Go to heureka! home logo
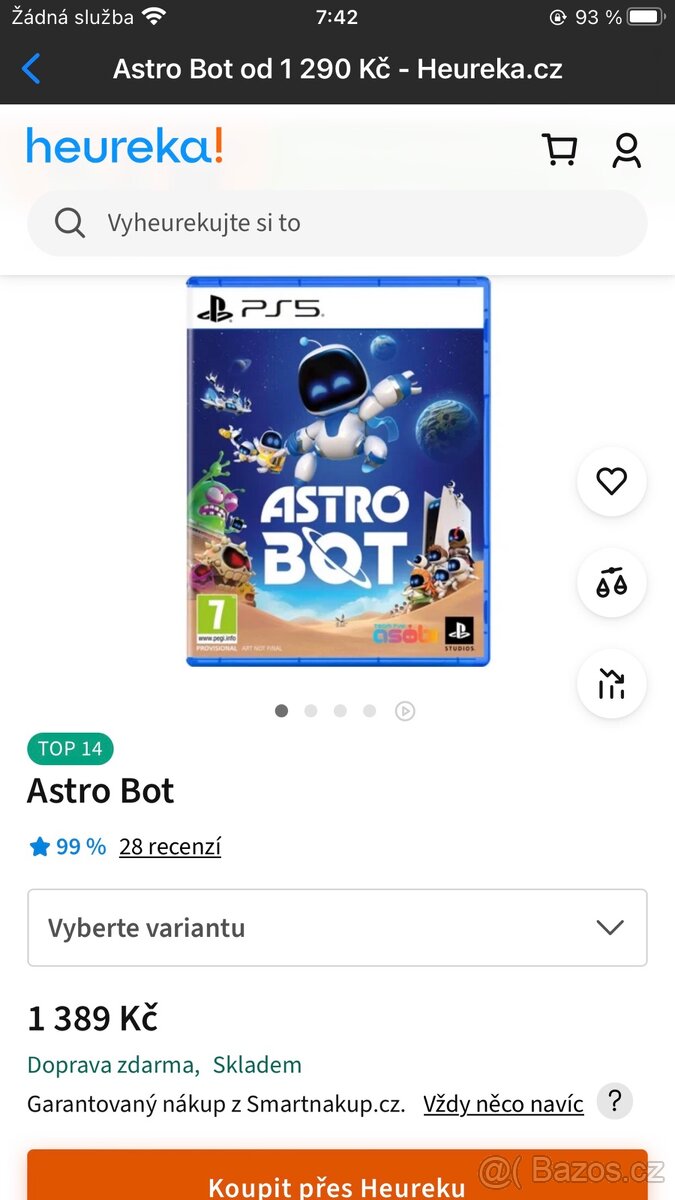Viewport: 675px width, 1200px height. click(x=124, y=147)
